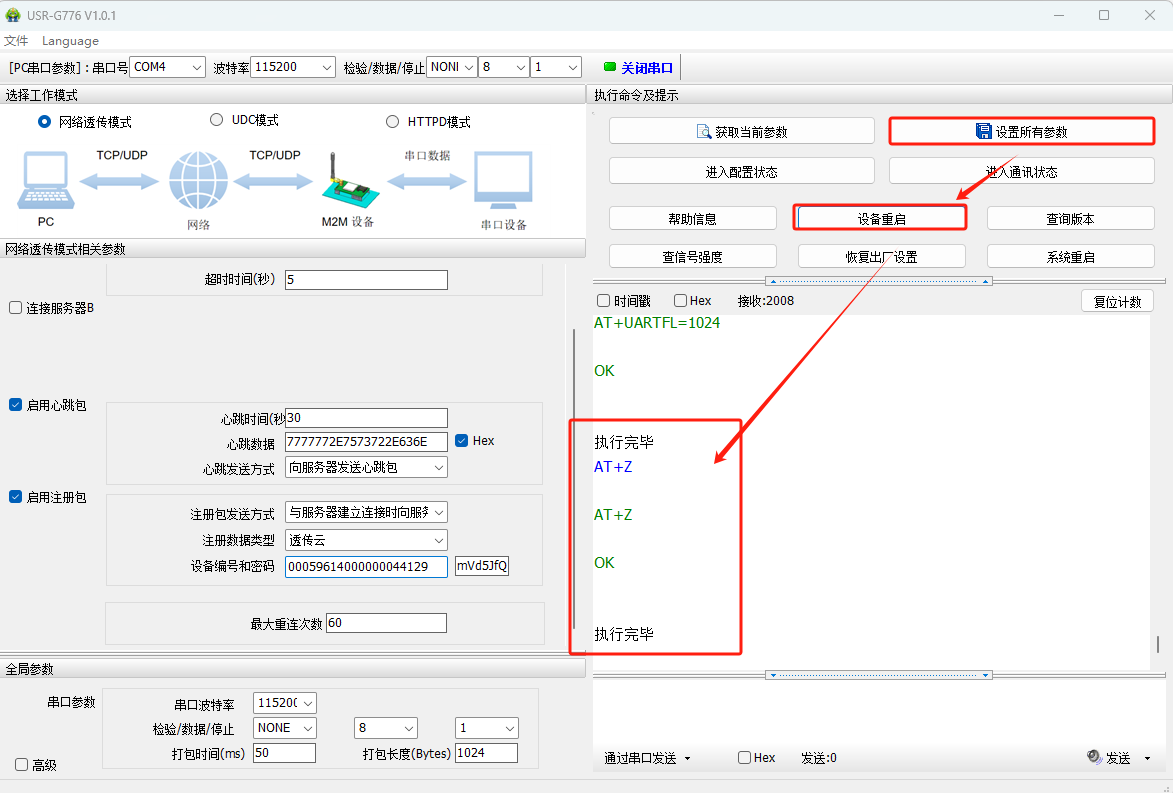
Task: Click the network globe icon
Action: click(x=198, y=181)
